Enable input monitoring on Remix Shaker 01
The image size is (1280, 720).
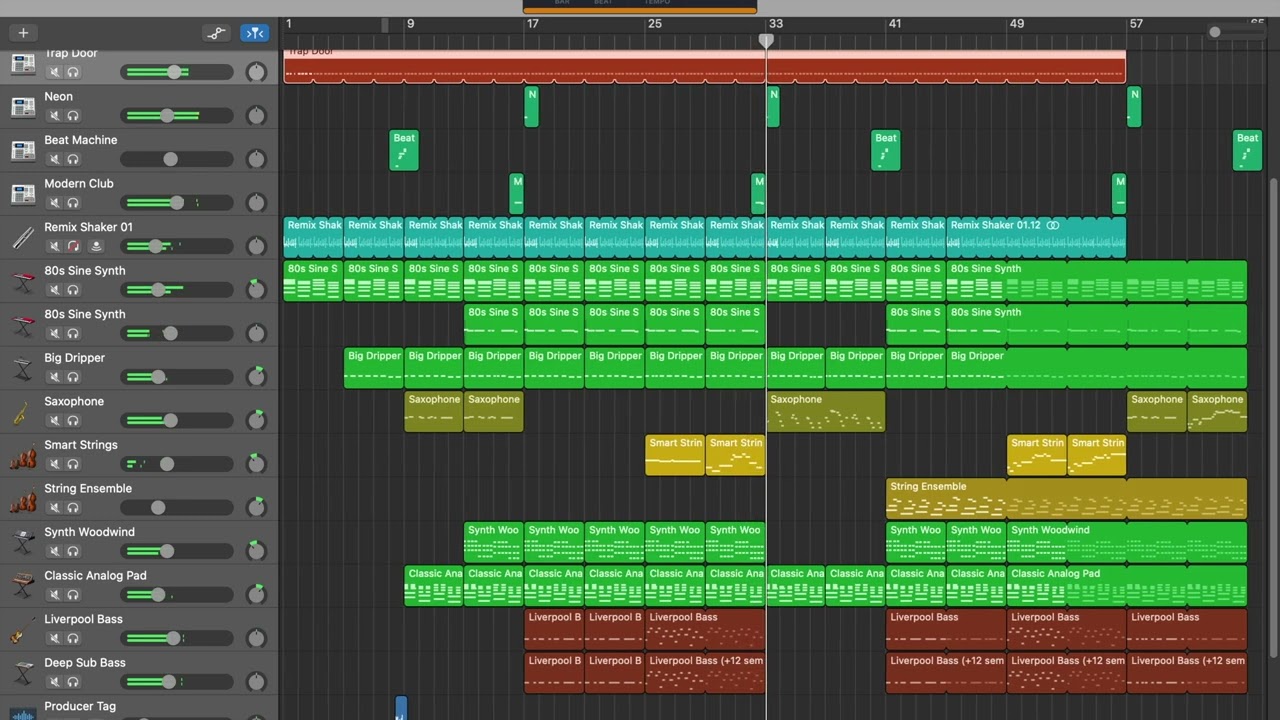pyautogui.click(x=96, y=246)
